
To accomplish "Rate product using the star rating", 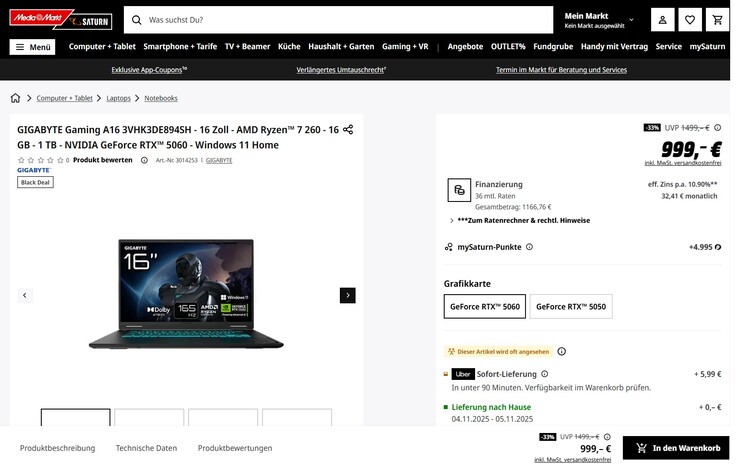I will click(41, 160).
